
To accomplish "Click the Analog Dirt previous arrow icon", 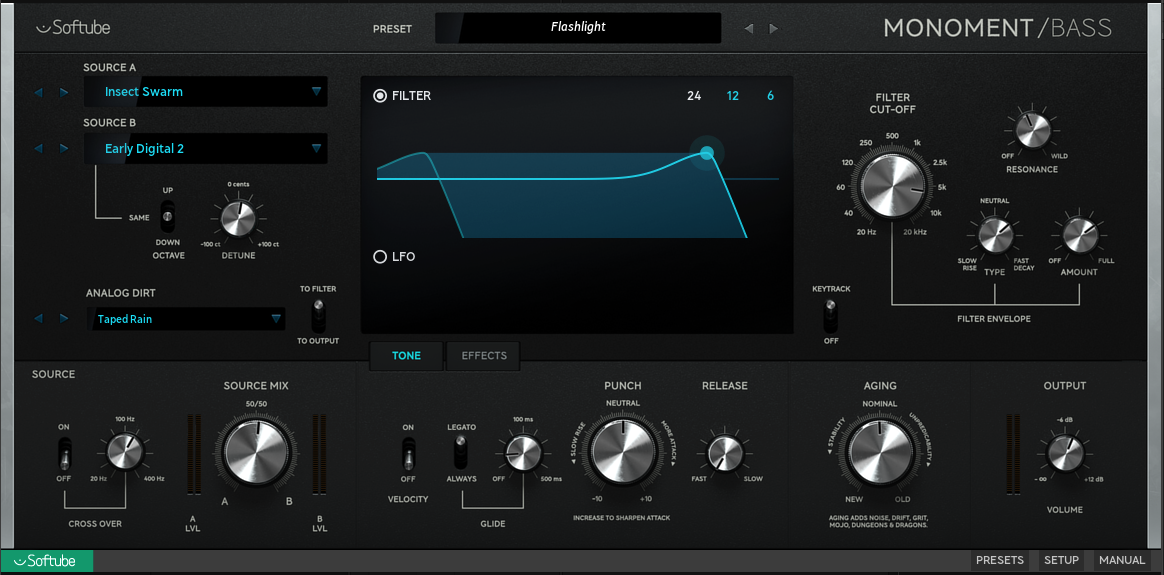I will pos(39,319).
